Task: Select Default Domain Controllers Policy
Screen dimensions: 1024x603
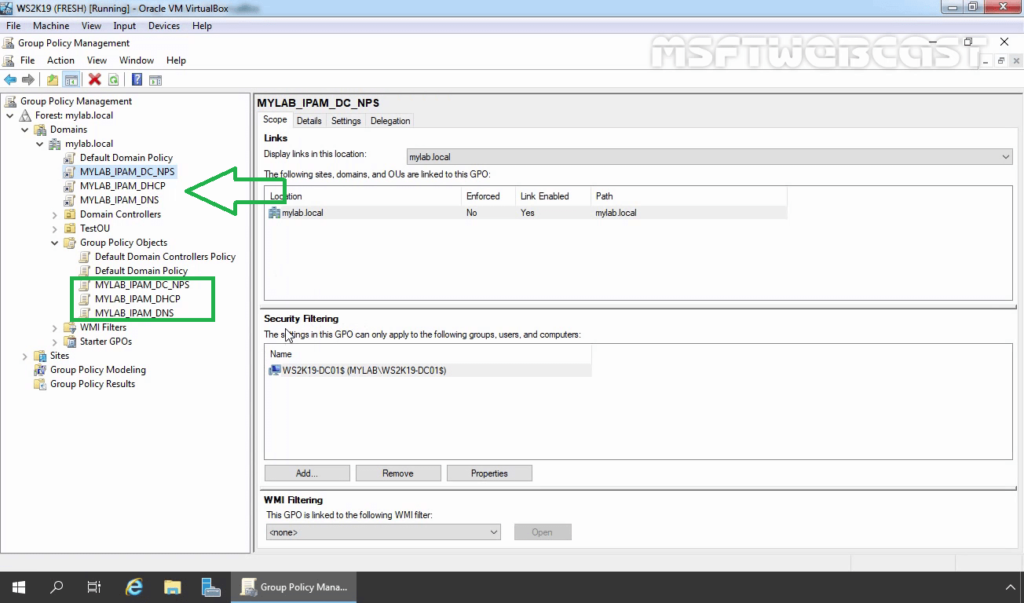Action: click(165, 257)
